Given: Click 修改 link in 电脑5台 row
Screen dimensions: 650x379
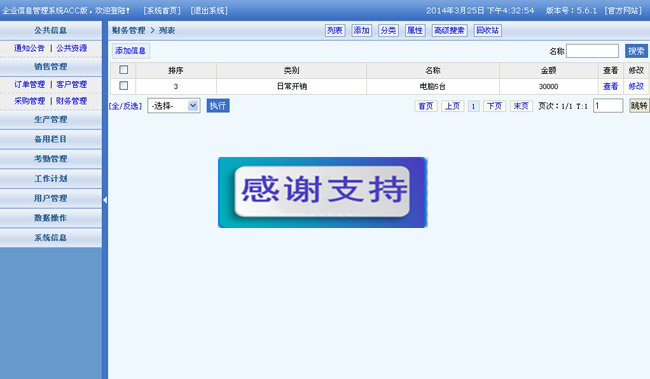Looking at the screenshot, I should coord(636,86).
